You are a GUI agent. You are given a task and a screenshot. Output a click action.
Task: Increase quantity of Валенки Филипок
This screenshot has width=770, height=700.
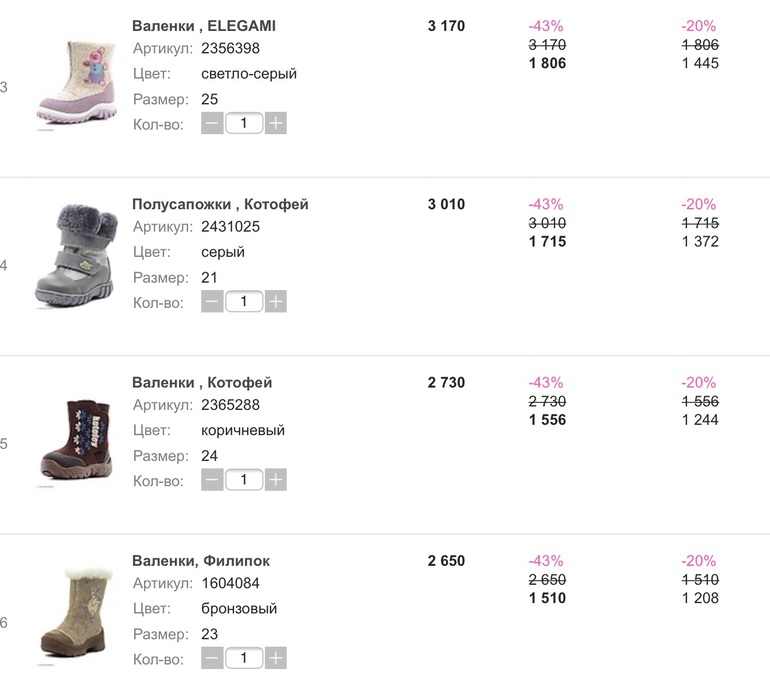276,658
